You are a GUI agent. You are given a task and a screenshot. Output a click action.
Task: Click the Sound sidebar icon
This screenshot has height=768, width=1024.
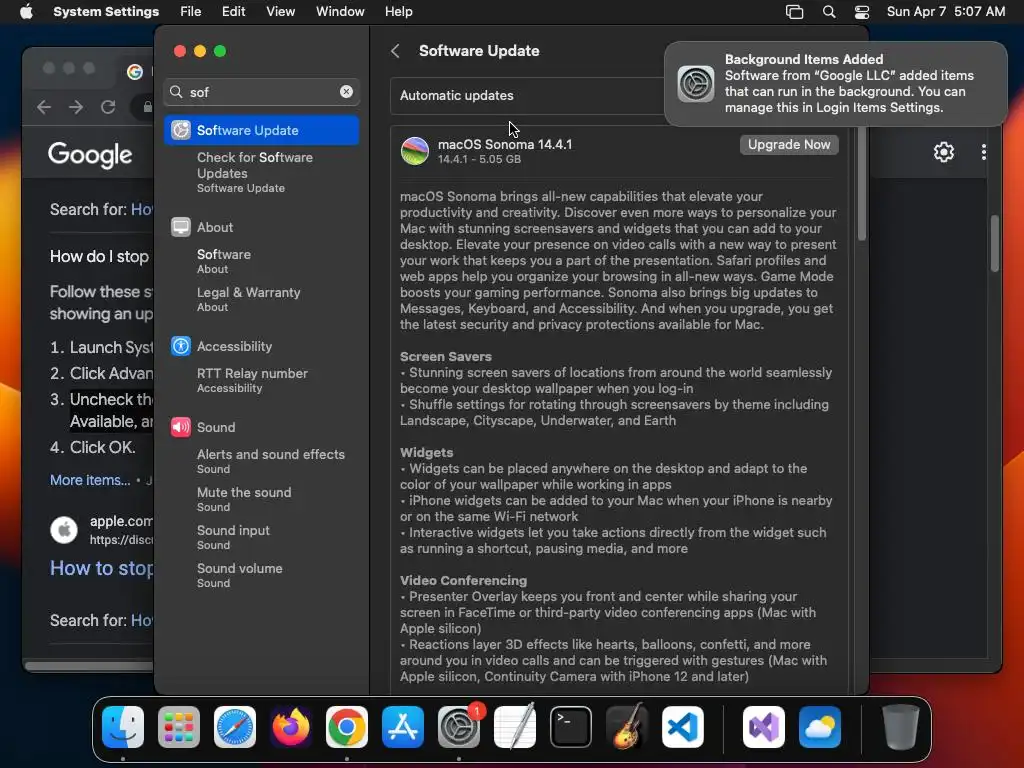(x=181, y=427)
